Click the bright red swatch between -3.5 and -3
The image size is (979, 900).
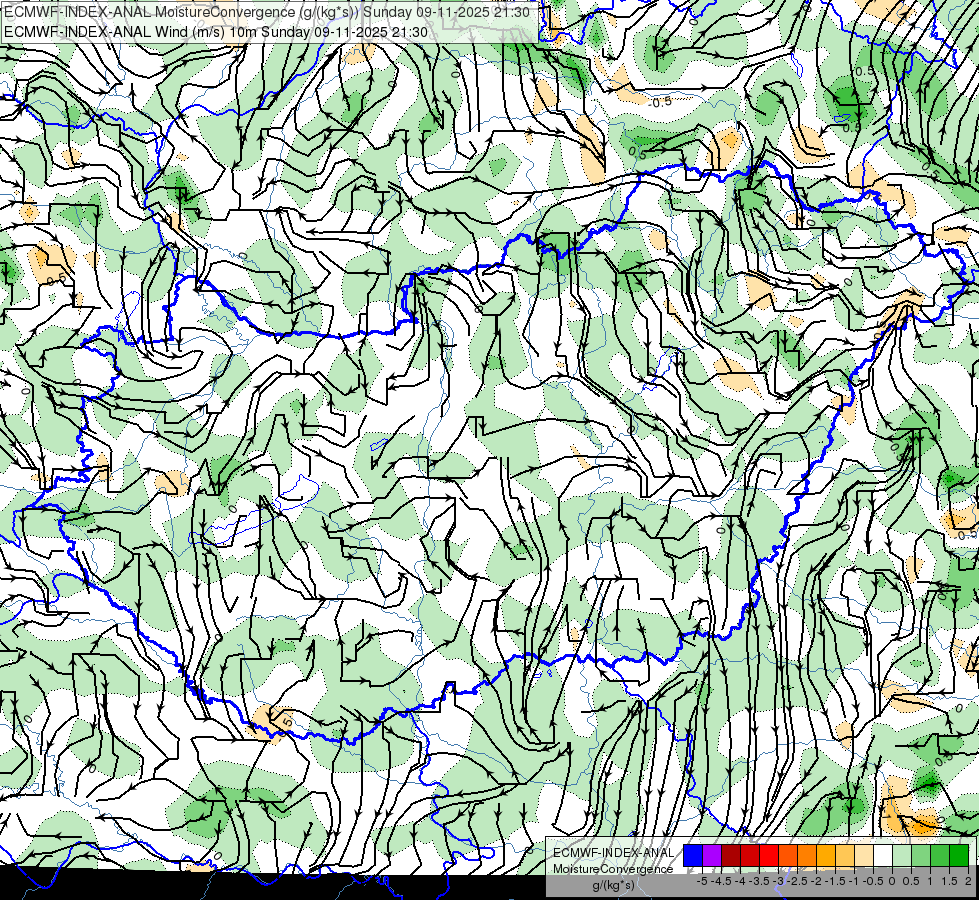[769, 855]
